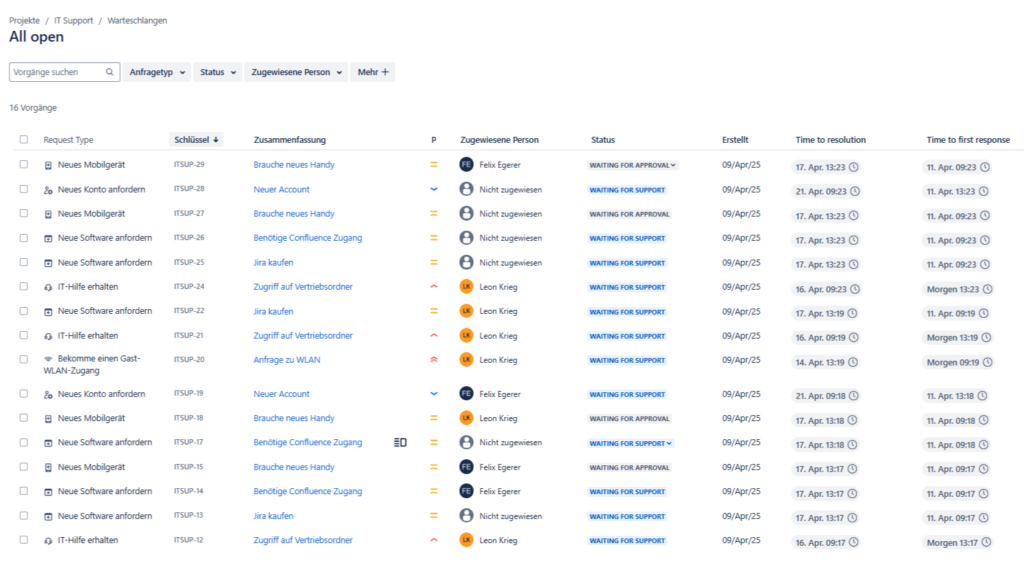Check the row checkbox for ITSUP-29
Viewport: 1024px width, 576px height.
pos(23,165)
